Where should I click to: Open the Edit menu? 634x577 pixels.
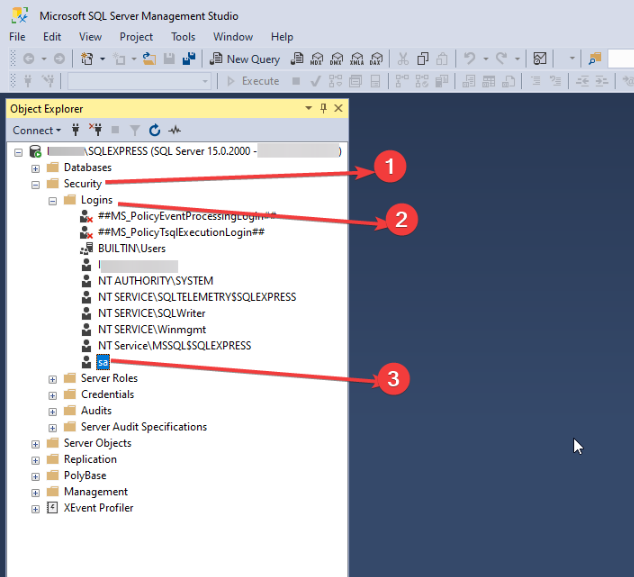tap(52, 37)
